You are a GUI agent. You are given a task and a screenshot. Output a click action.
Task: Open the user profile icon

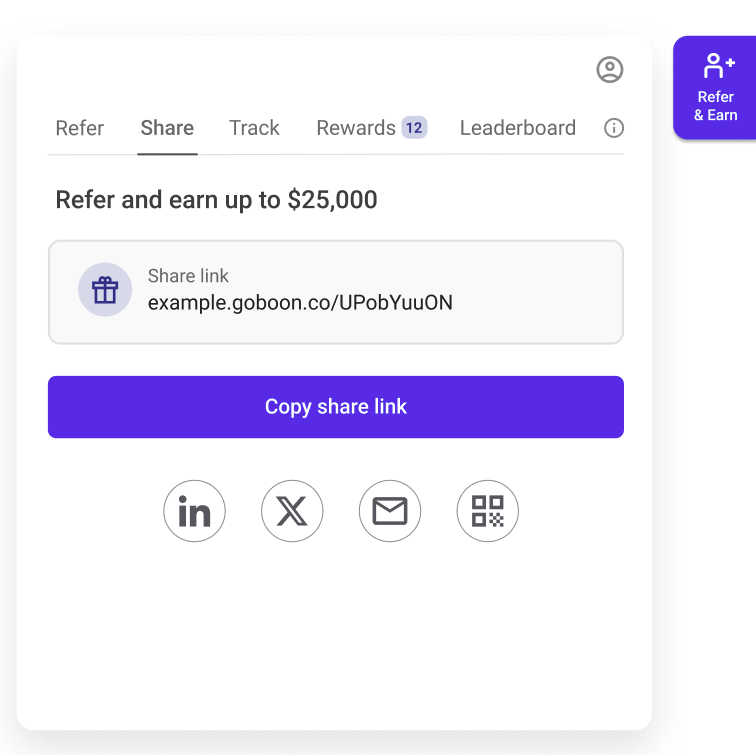(x=610, y=69)
